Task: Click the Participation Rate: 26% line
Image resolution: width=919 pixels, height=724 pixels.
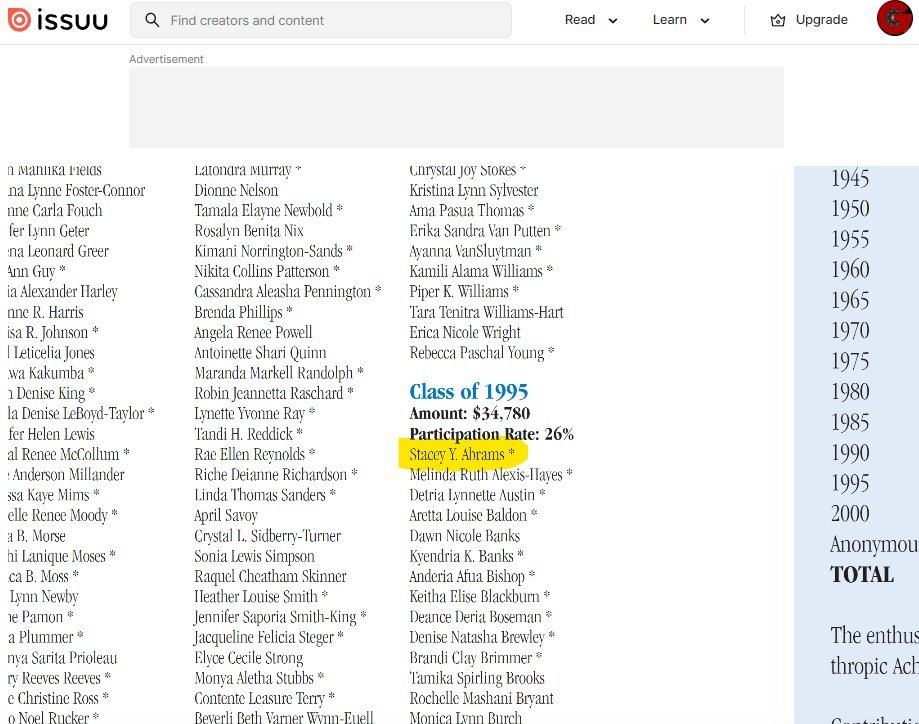Action: point(491,434)
